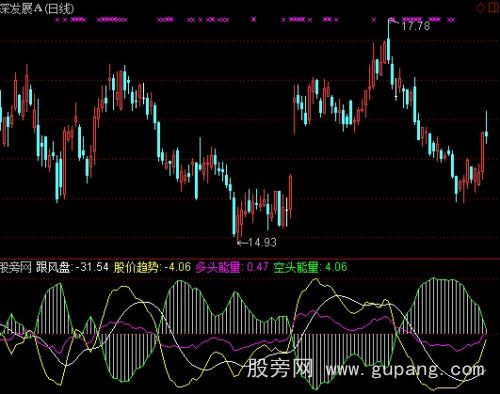Click the 股旁网 indicator name label
This screenshot has height=394, width=500.
click(x=16, y=267)
